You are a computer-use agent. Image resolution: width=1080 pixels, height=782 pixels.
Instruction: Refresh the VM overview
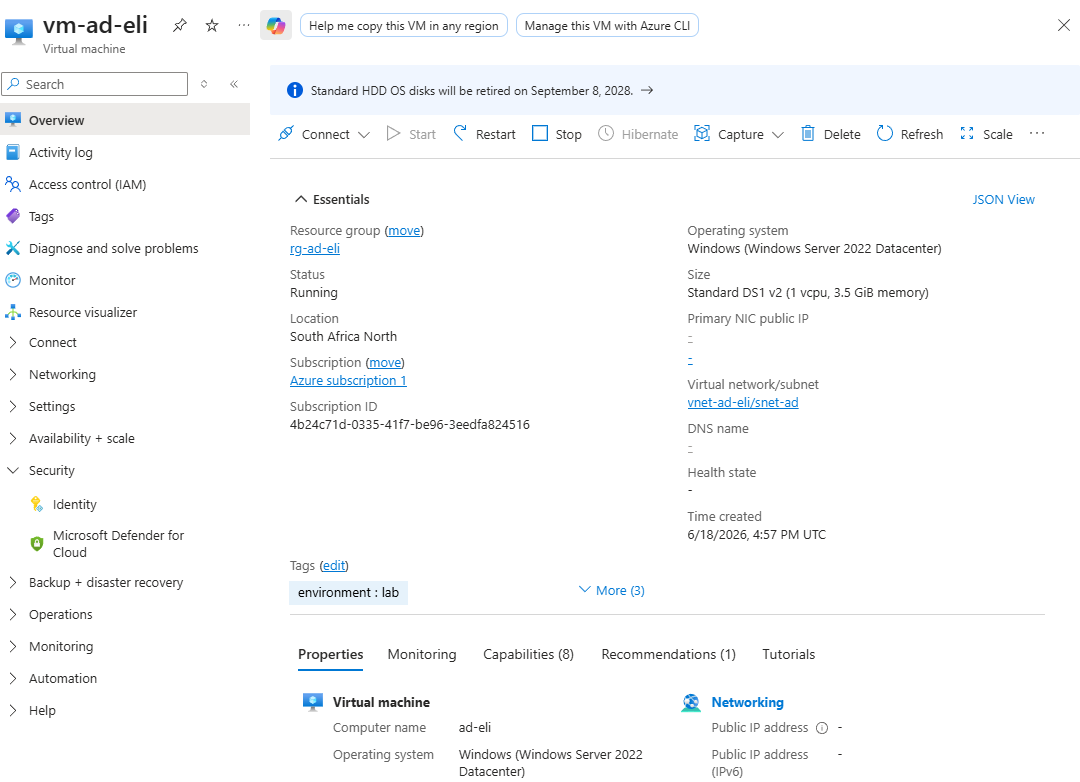click(x=910, y=134)
